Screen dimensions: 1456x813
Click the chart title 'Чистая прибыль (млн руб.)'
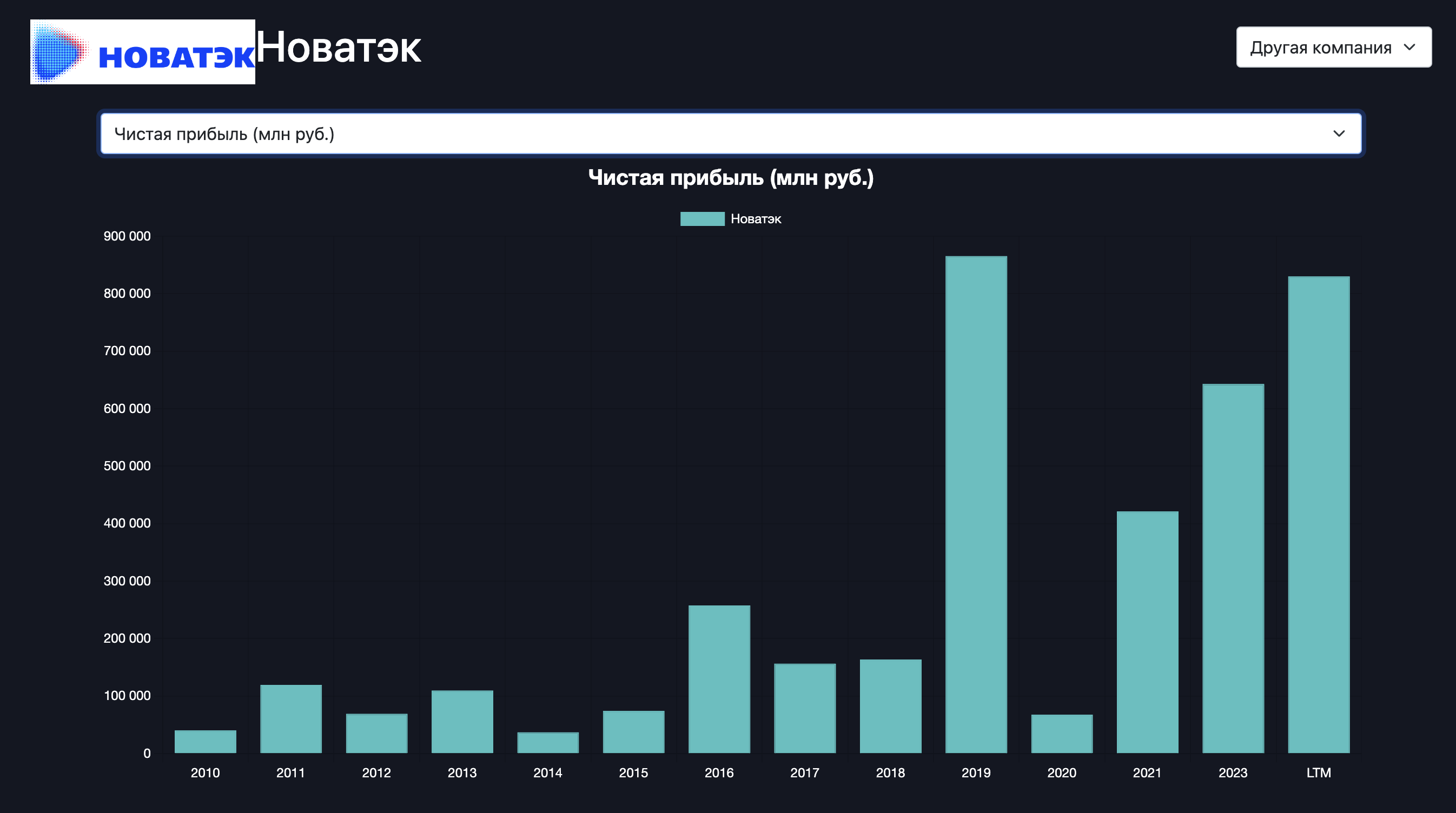click(x=731, y=178)
